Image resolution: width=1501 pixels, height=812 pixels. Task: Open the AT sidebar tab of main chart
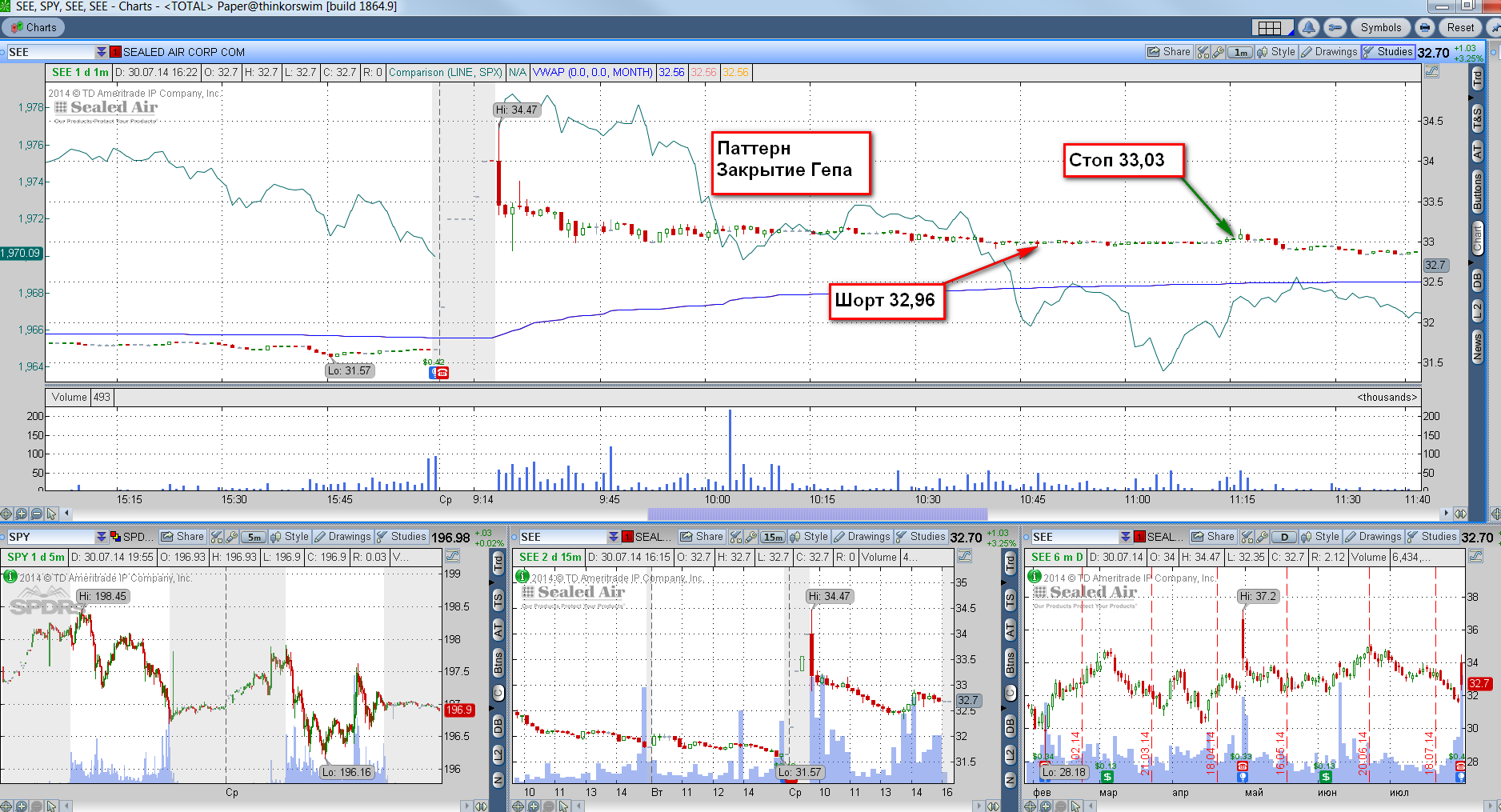(x=1477, y=150)
